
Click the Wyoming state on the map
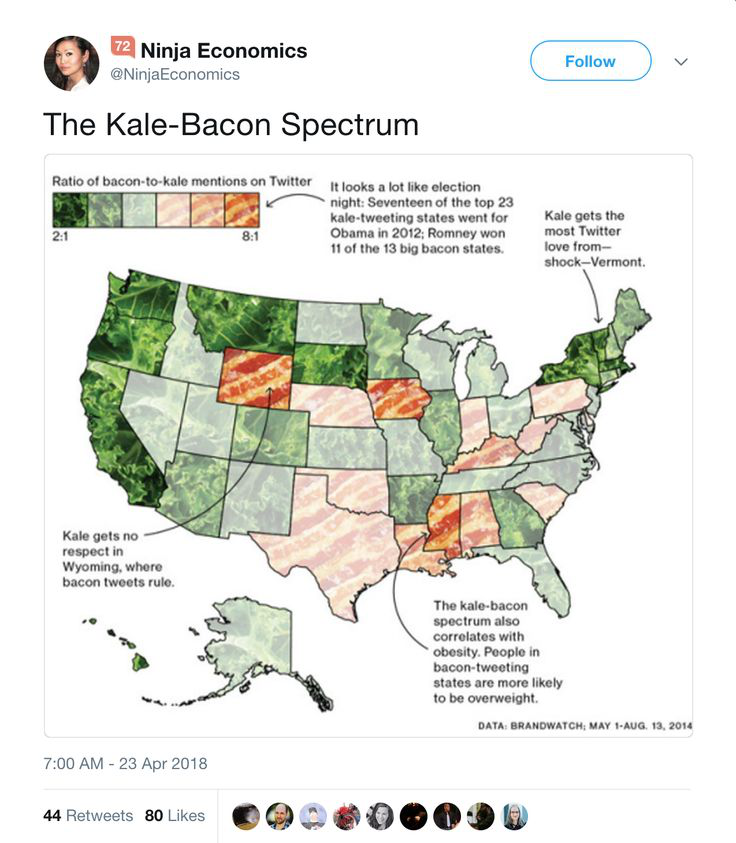tap(256, 378)
